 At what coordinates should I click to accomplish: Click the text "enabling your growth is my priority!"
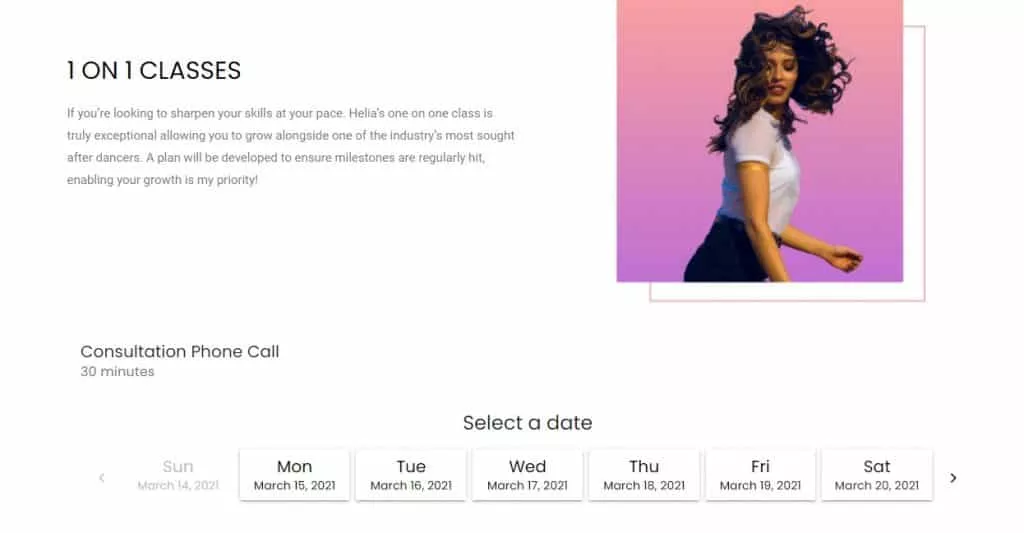(162, 180)
